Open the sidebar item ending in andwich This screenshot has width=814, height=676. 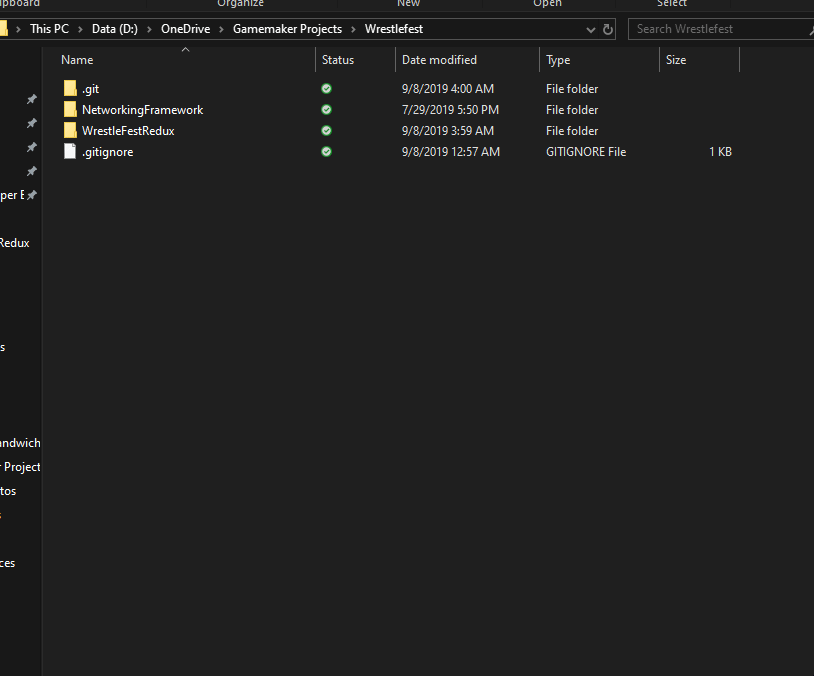coord(20,443)
